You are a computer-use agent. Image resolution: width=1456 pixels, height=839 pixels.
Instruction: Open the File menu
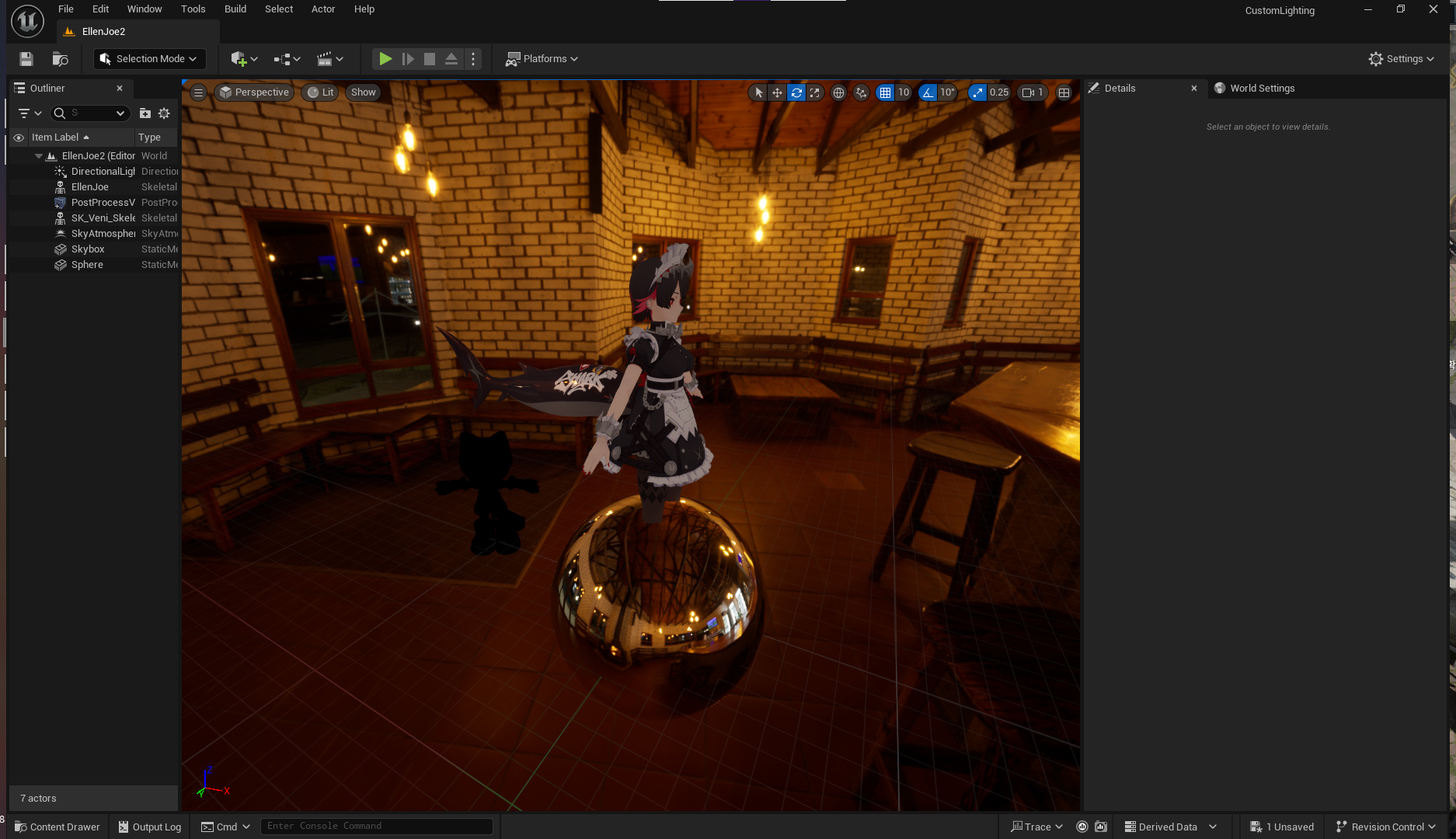coord(66,9)
